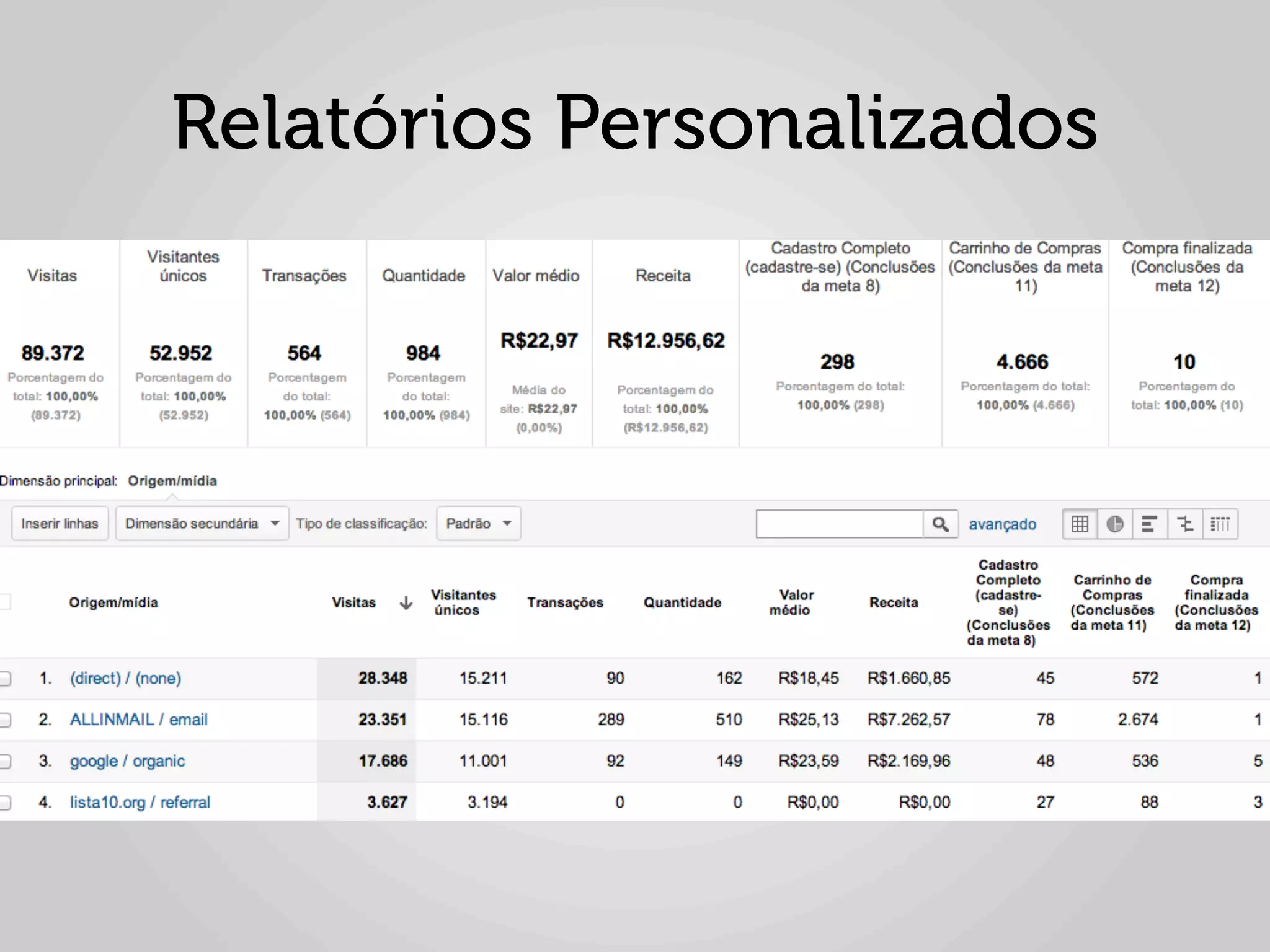Sort table by Visitas column header
1270x952 pixels.
[353, 602]
